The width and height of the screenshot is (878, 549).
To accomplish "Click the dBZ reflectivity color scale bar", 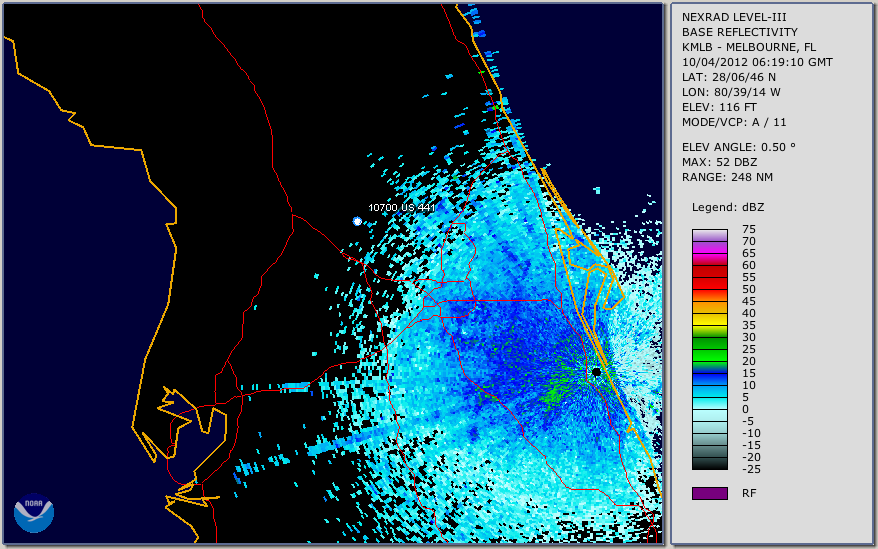I will tap(709, 350).
